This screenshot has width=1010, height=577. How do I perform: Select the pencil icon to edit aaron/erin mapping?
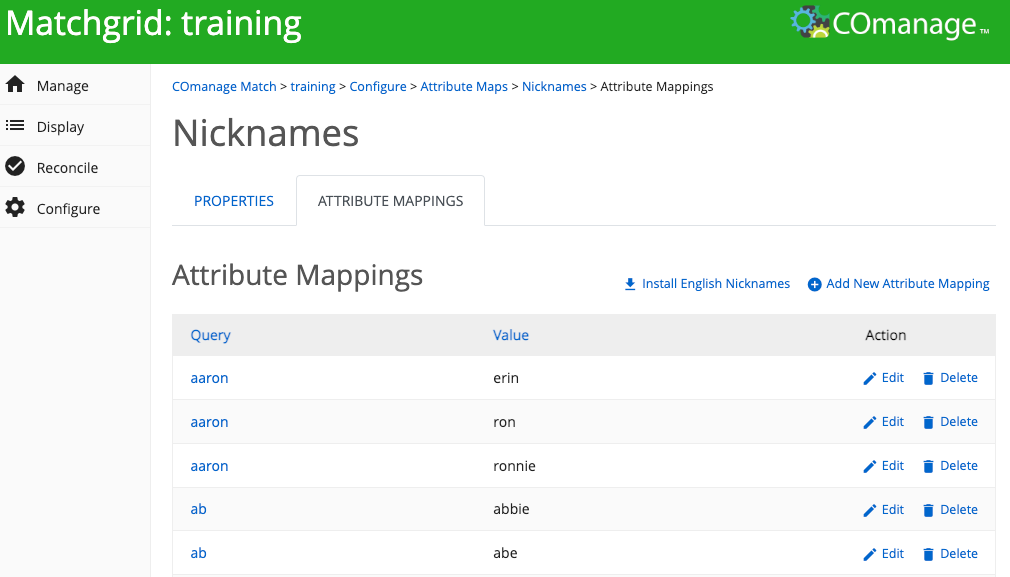pos(868,377)
